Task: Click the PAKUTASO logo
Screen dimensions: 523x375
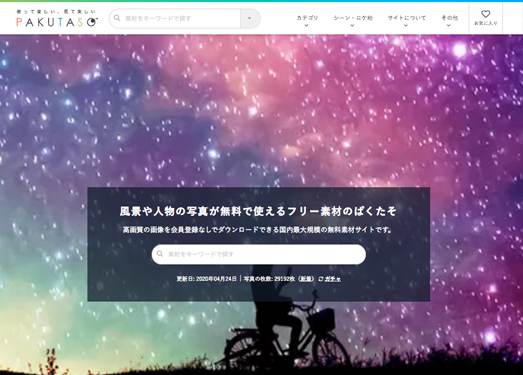Action: coord(57,19)
